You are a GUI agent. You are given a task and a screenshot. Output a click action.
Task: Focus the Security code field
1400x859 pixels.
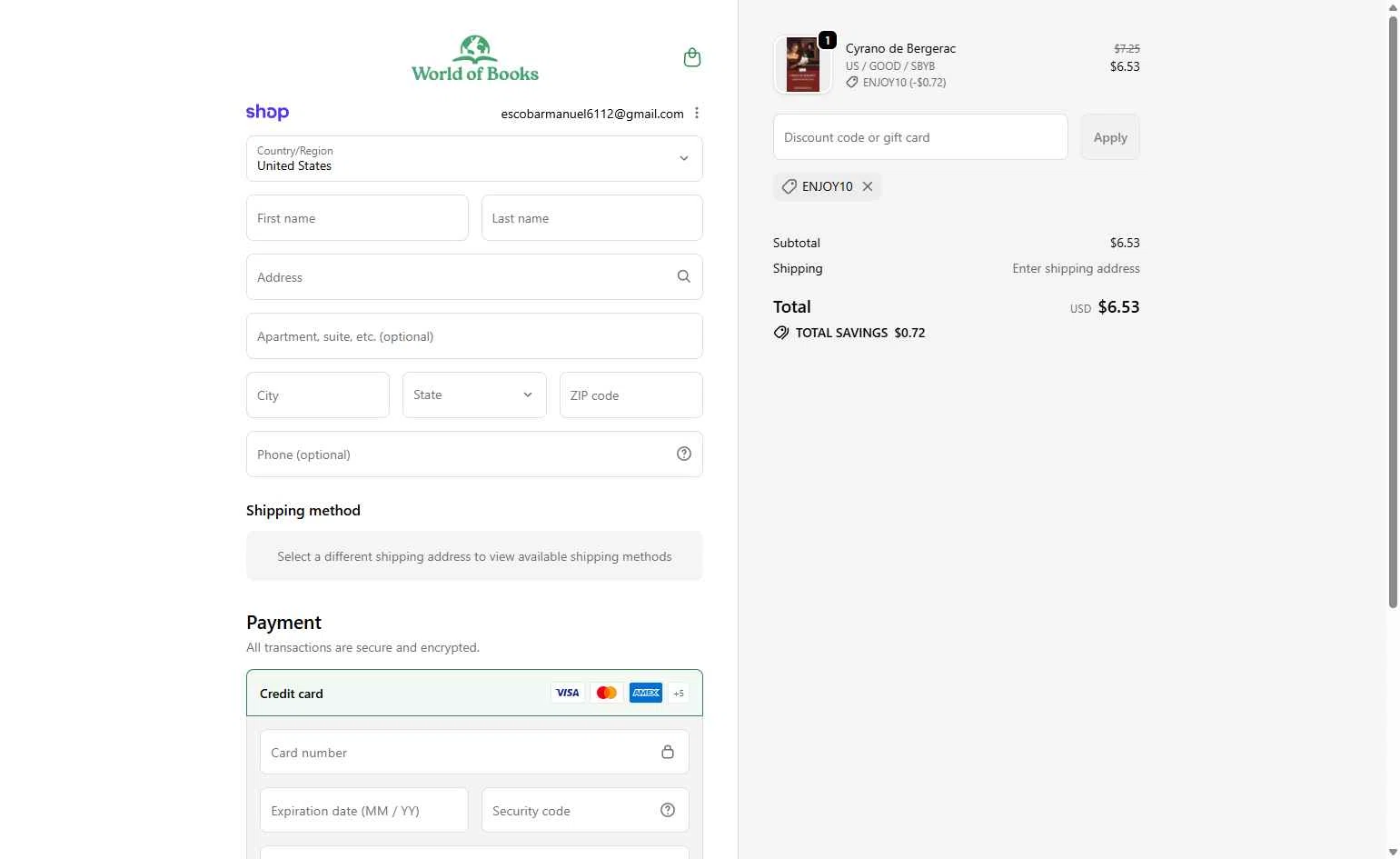tap(585, 810)
